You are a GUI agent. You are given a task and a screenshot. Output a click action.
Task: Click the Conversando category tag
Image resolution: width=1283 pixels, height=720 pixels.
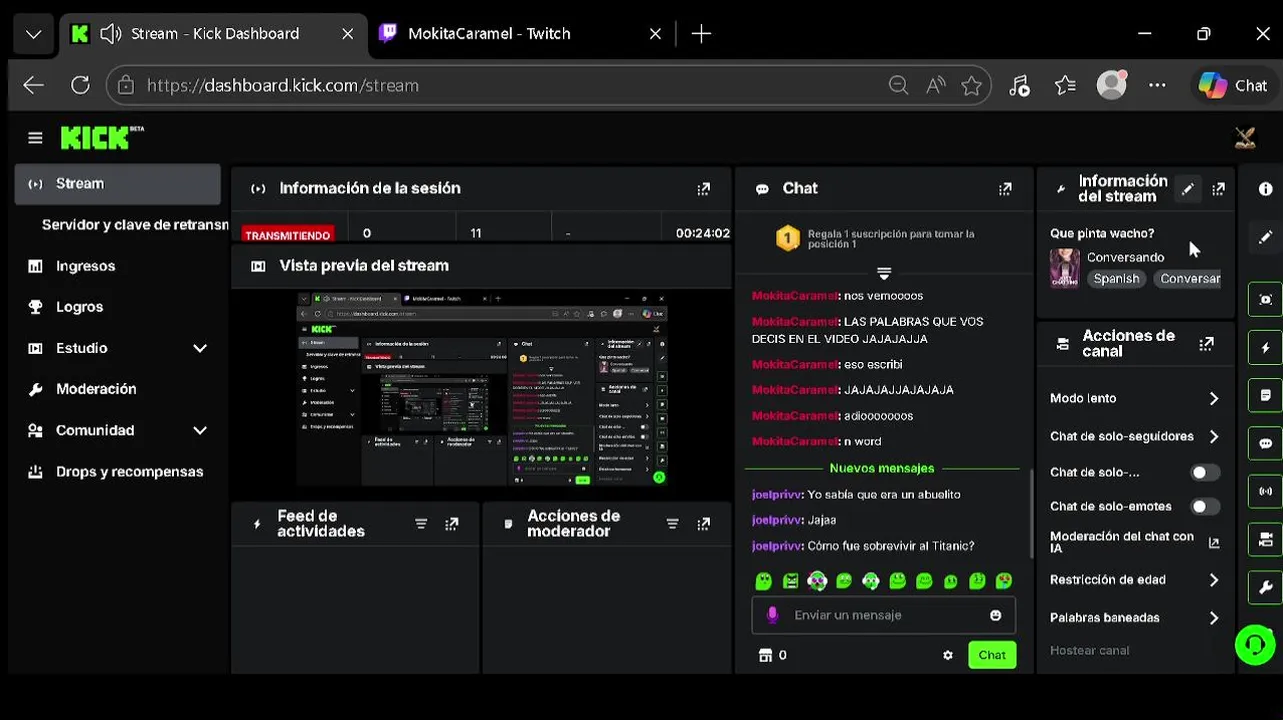click(x=1188, y=279)
